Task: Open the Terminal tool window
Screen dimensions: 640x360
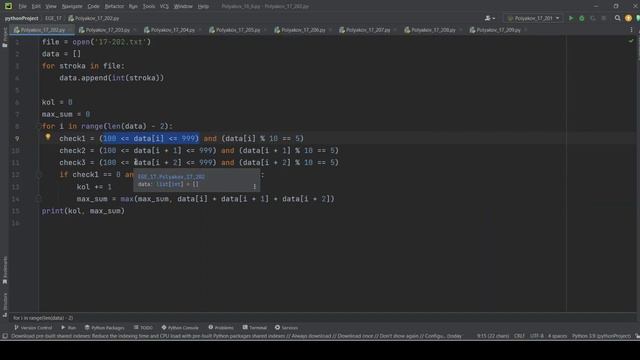Action: 255,328
